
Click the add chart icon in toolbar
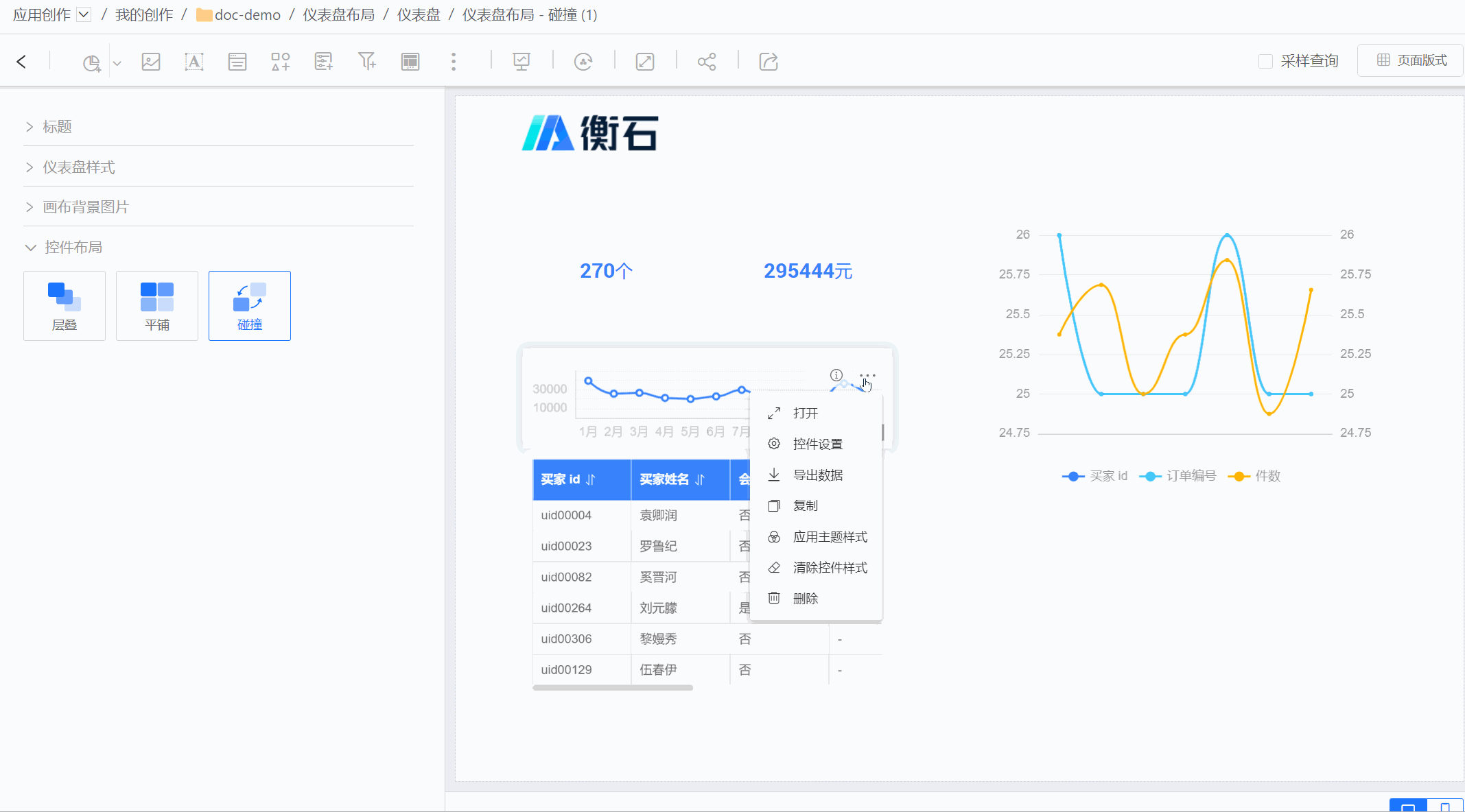coord(92,62)
